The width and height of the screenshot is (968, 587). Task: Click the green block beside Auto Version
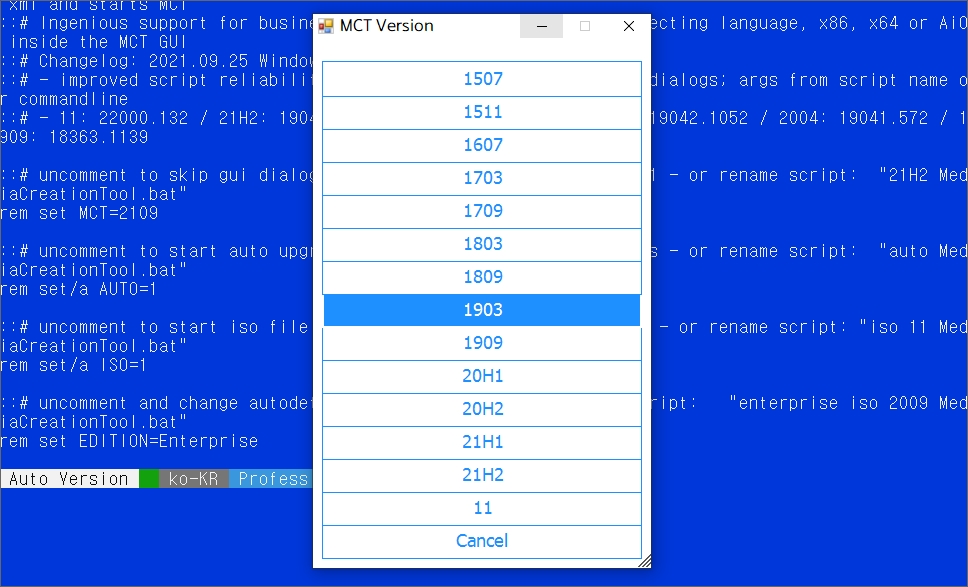point(149,479)
